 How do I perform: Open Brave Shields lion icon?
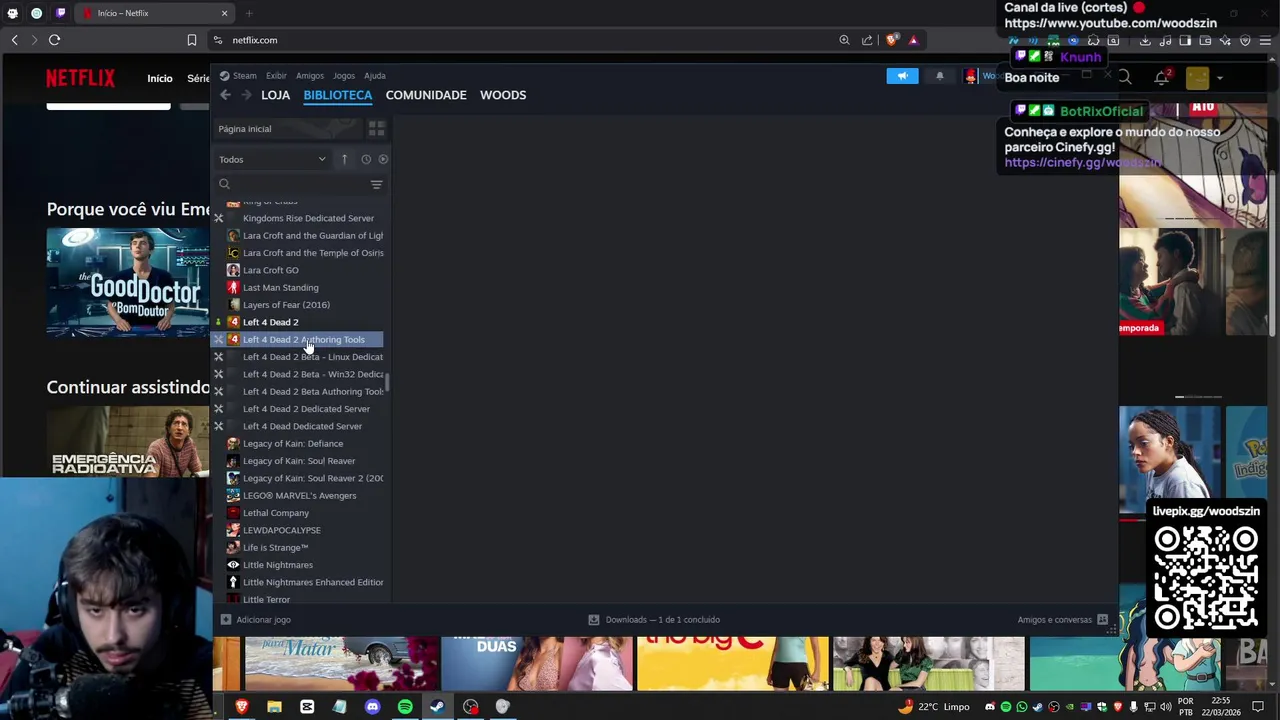click(x=892, y=40)
